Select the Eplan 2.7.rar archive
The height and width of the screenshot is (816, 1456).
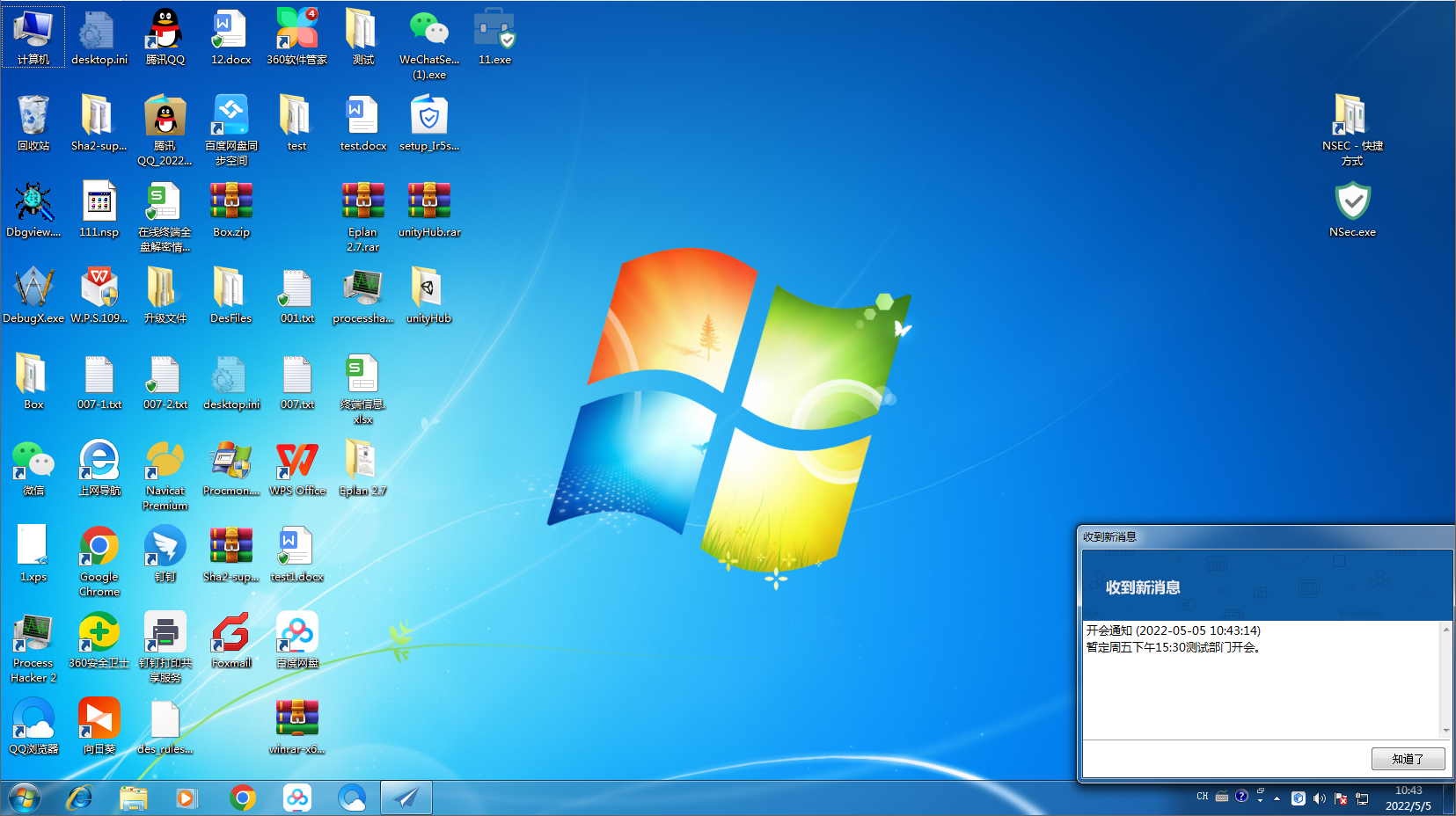point(362,216)
